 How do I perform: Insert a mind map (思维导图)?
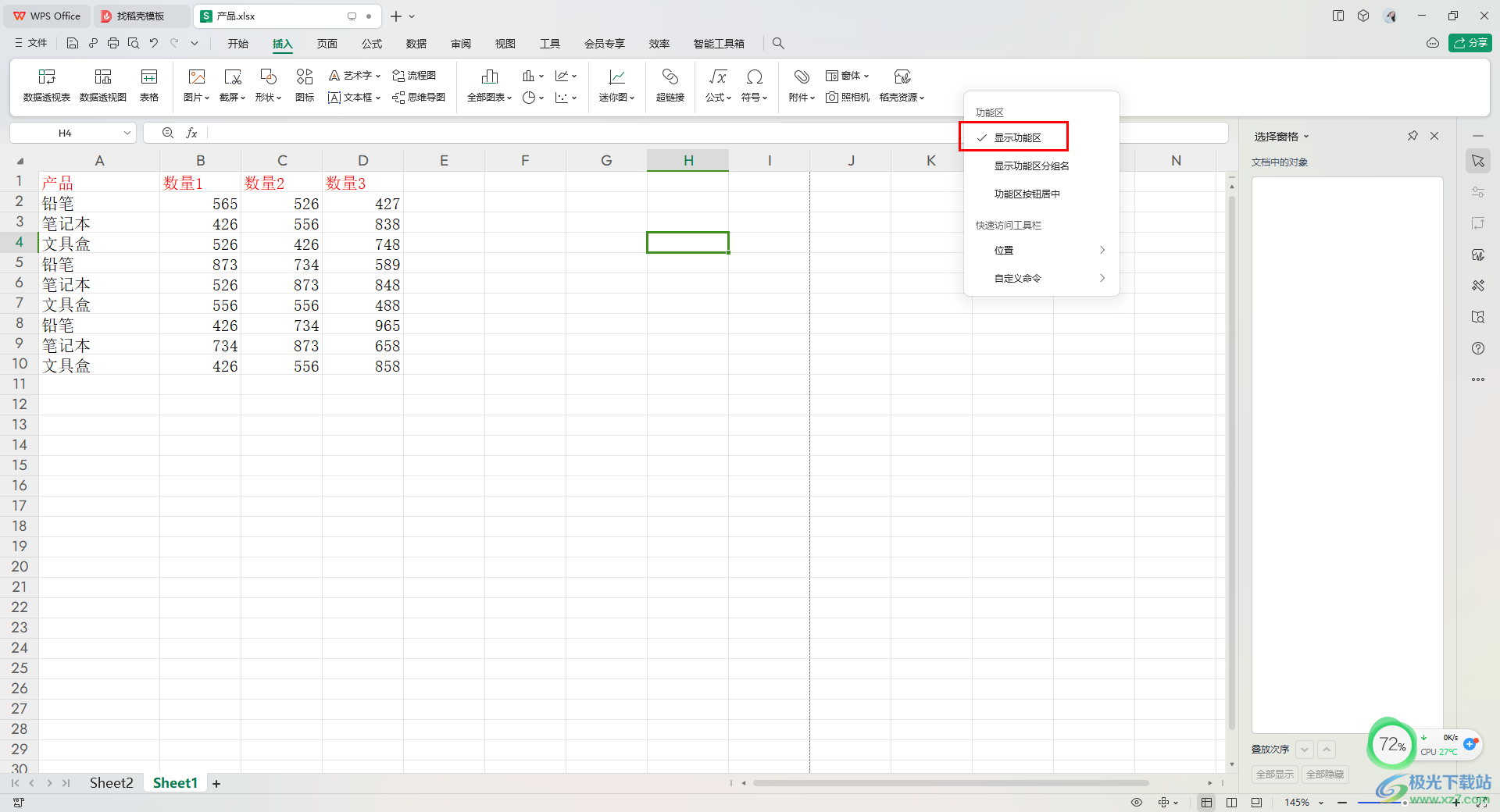click(x=419, y=98)
